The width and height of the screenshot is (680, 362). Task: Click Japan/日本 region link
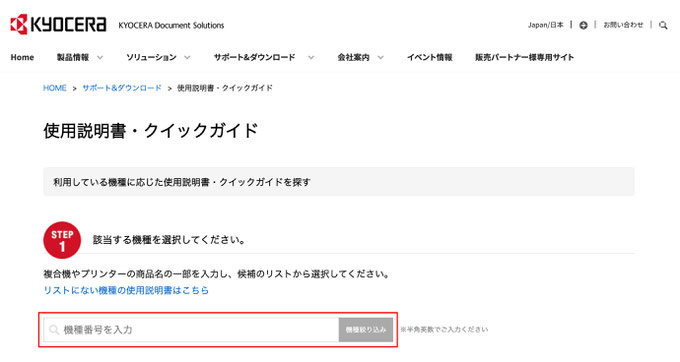click(546, 25)
